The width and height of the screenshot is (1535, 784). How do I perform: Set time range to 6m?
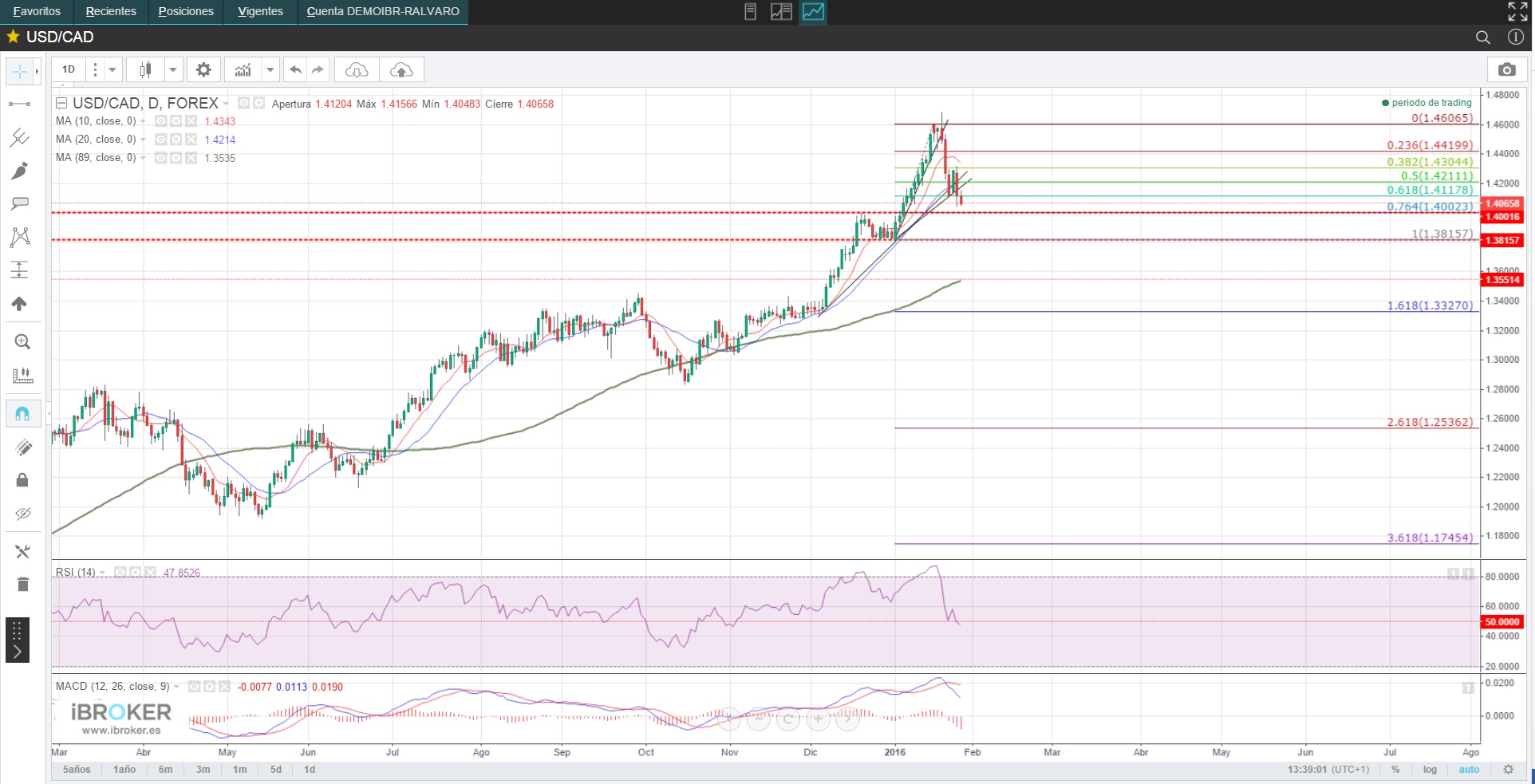tap(165, 770)
